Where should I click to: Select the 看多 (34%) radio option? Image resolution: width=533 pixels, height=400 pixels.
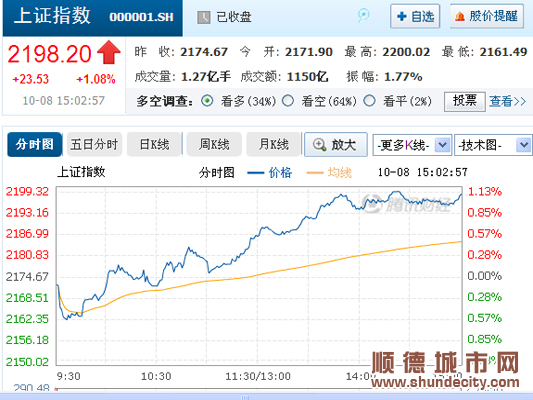tap(207, 101)
